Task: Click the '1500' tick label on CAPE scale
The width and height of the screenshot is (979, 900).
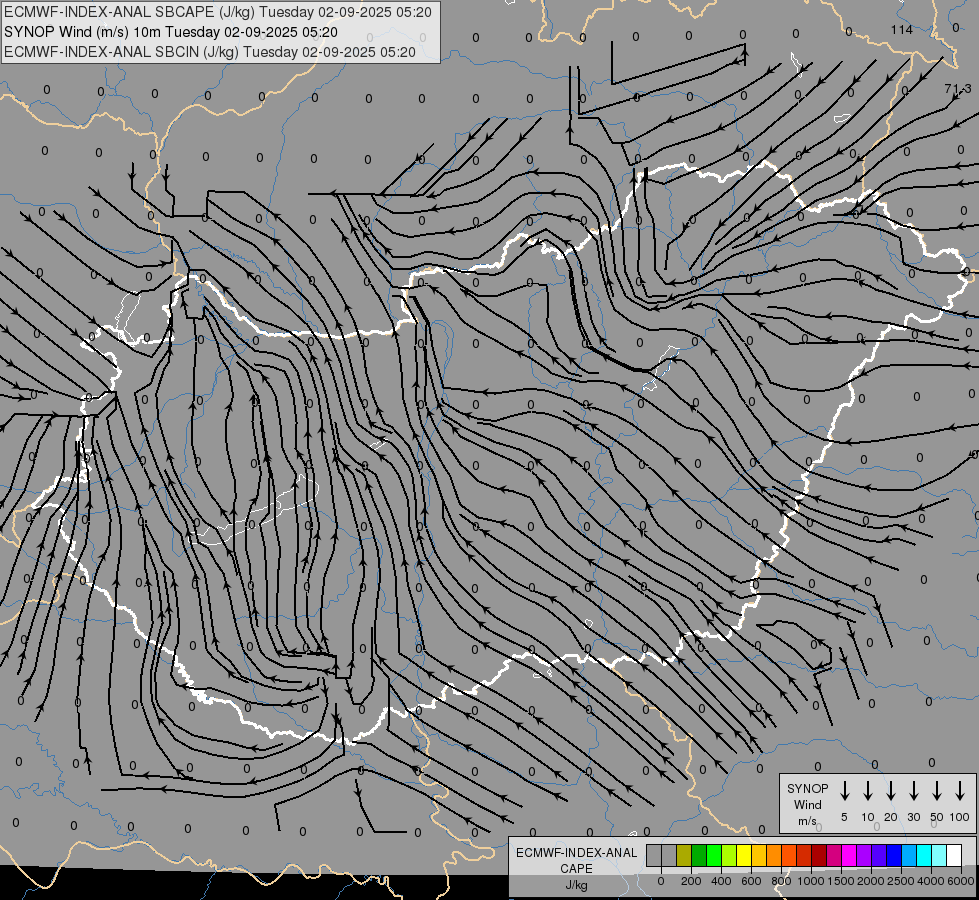Action: click(x=840, y=881)
